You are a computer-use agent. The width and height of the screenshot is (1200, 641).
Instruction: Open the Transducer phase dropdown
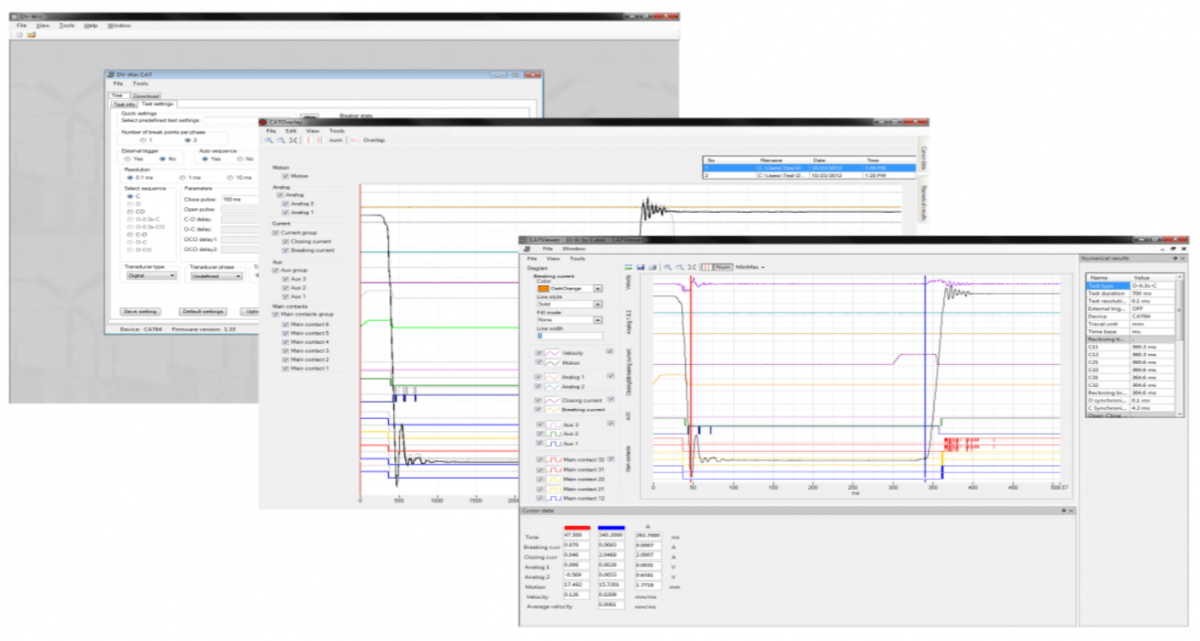(216, 276)
